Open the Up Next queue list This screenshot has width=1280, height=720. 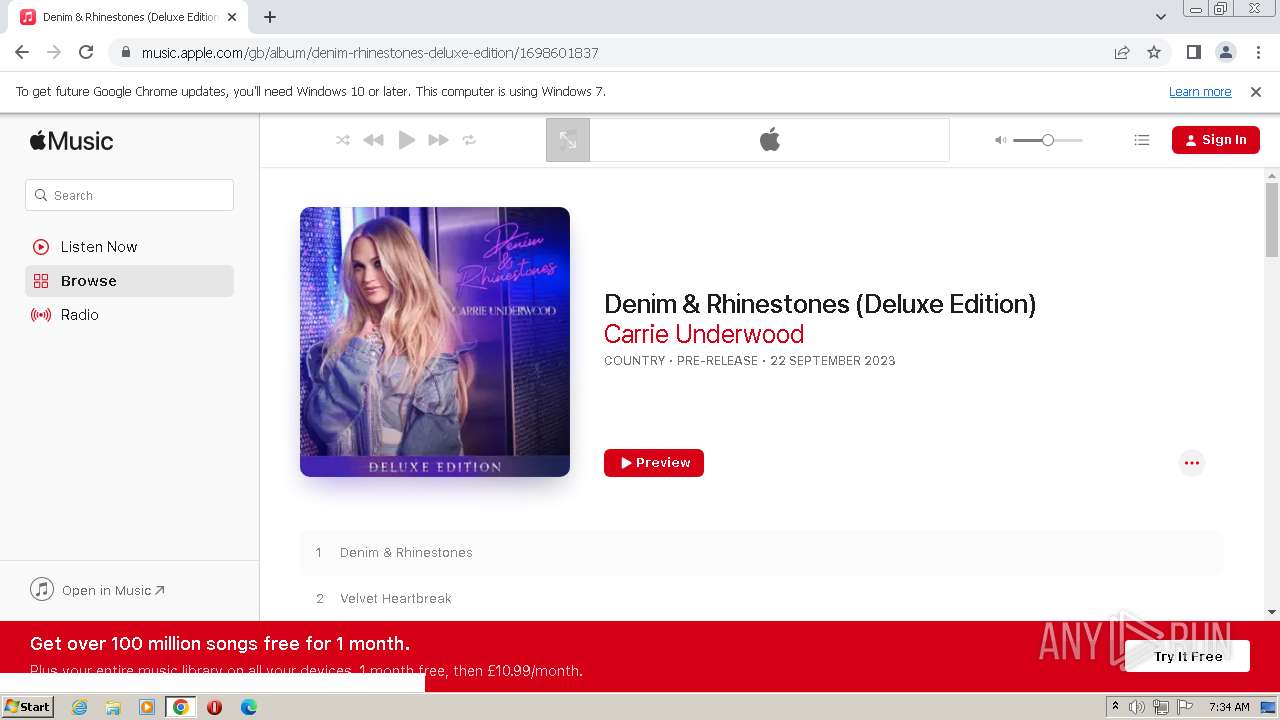click(1142, 140)
